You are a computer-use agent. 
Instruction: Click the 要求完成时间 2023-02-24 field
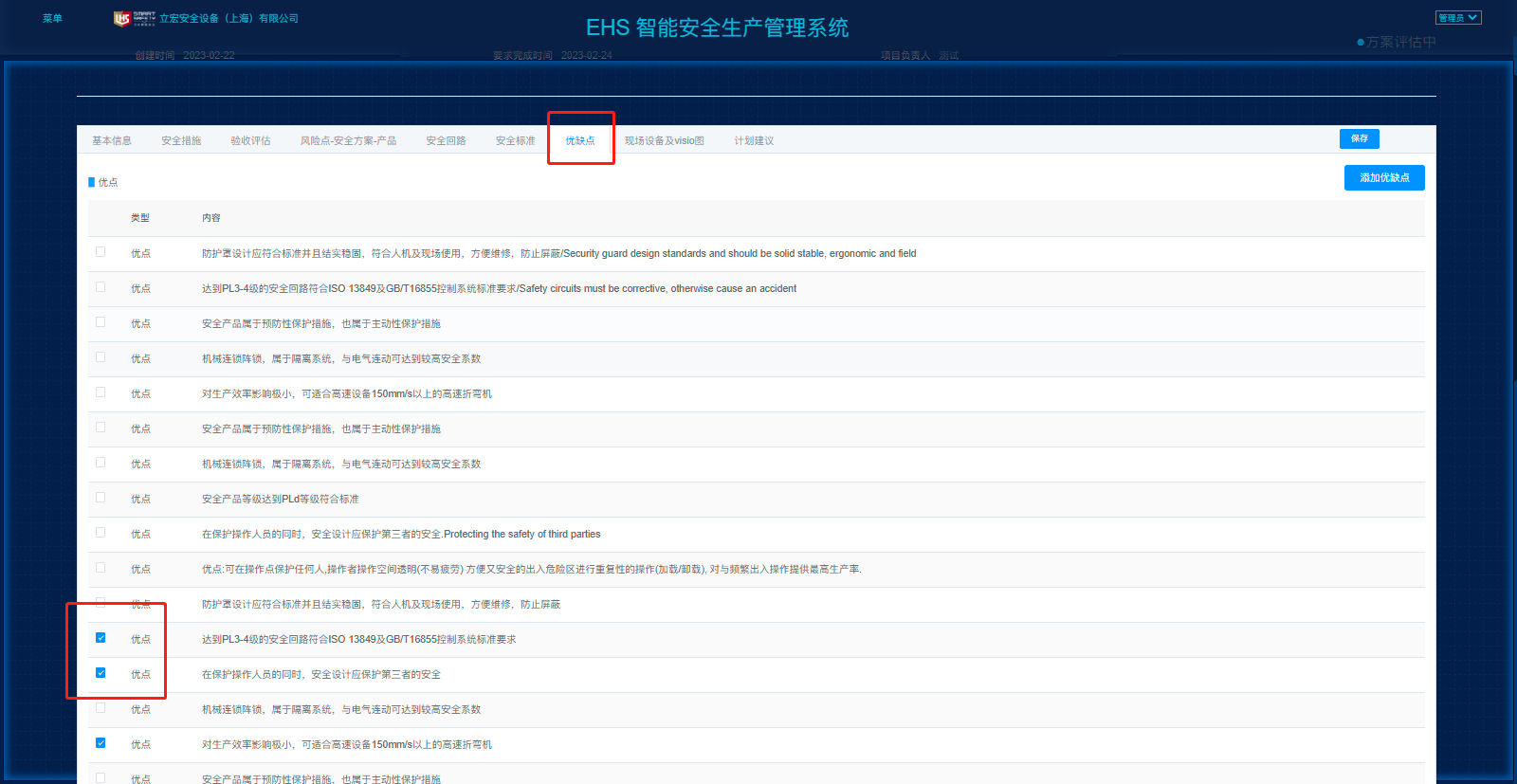coord(553,55)
